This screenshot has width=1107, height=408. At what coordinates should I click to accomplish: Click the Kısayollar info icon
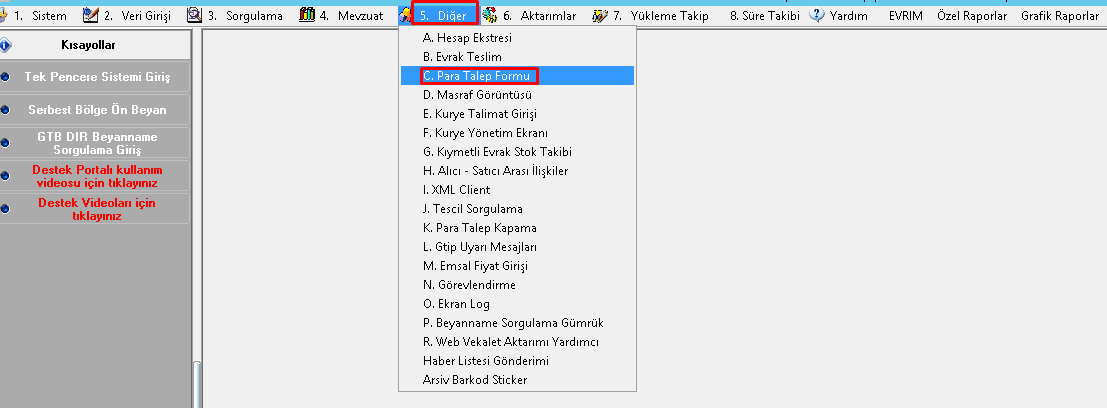[x=6, y=45]
